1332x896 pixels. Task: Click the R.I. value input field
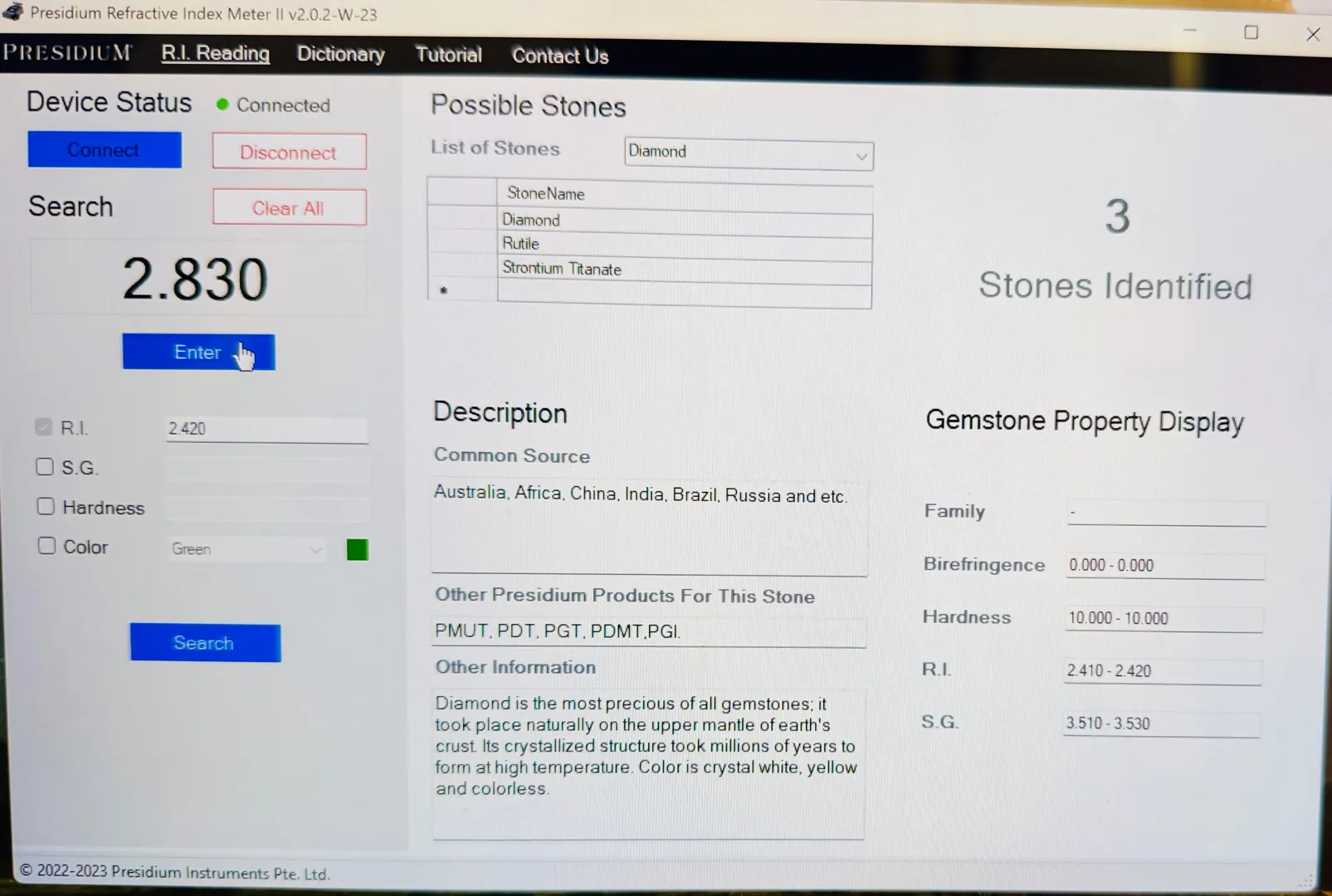click(x=266, y=429)
